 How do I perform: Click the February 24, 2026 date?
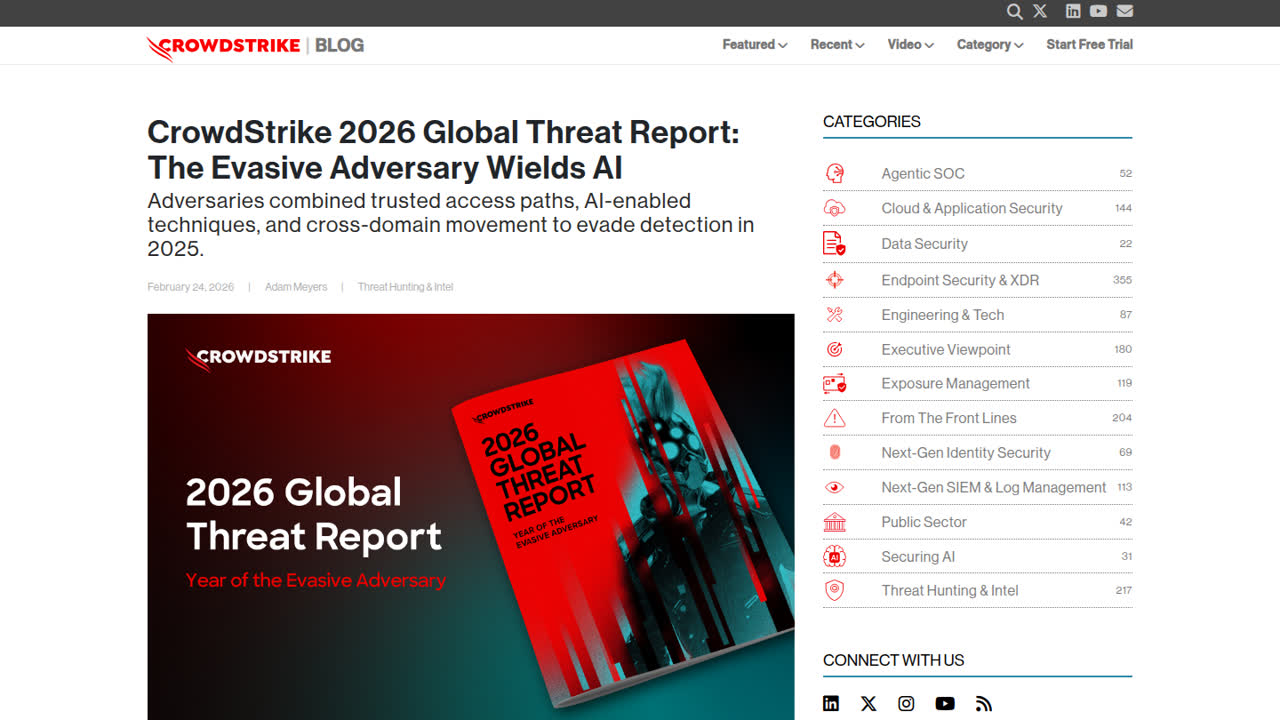[190, 287]
